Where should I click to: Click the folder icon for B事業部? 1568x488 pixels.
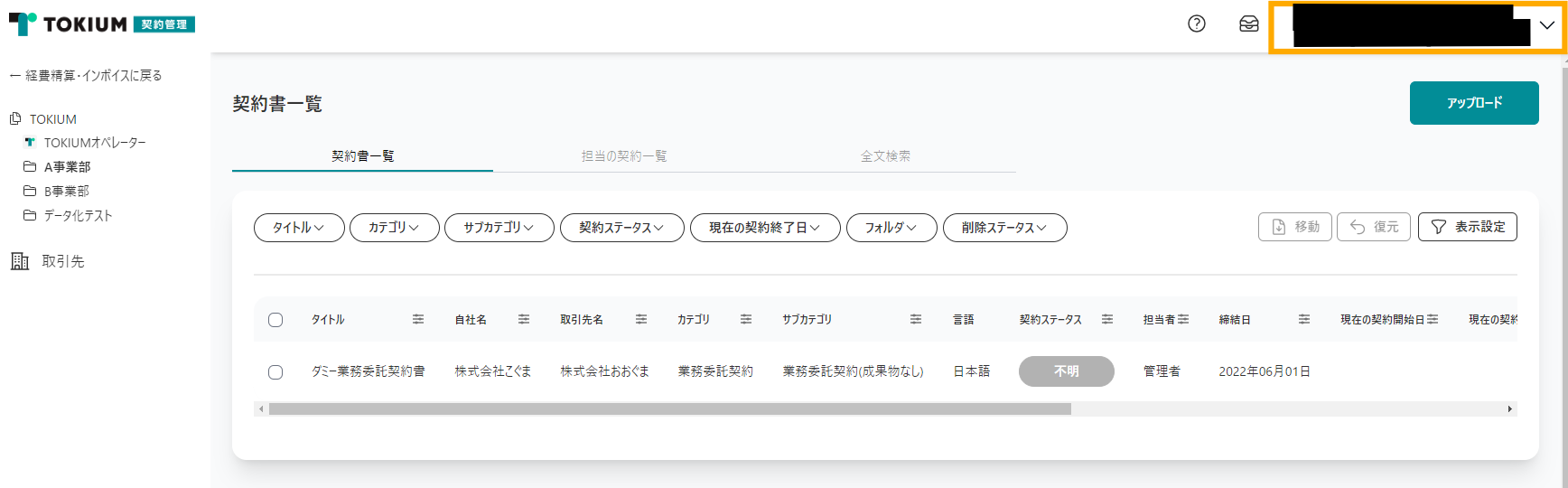click(30, 191)
